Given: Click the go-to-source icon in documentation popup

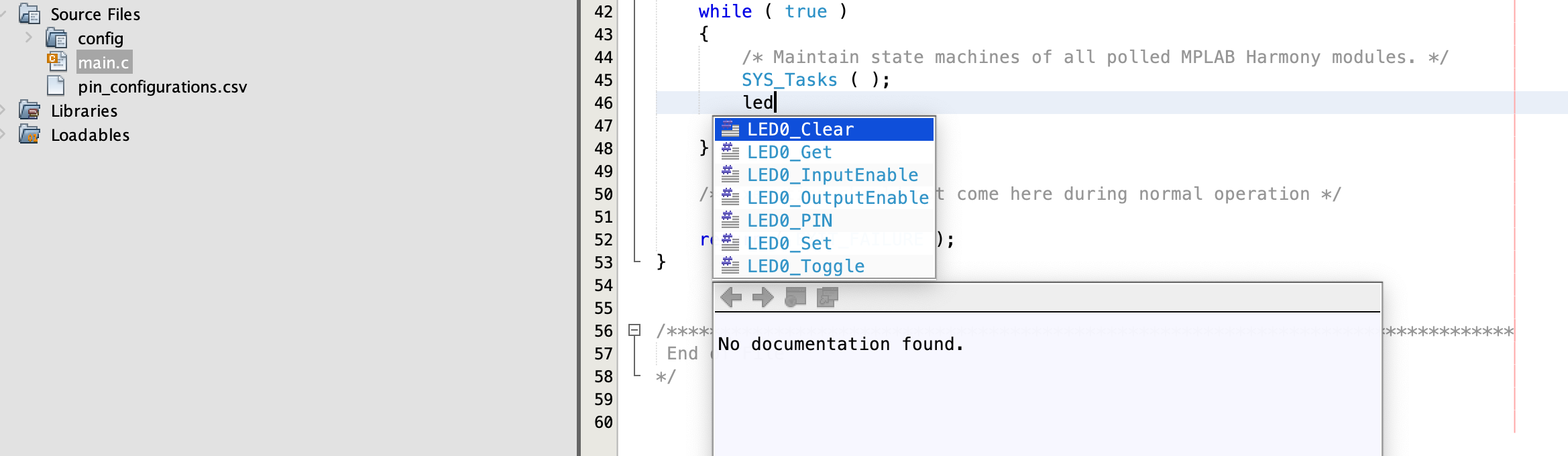Looking at the screenshot, I should click(x=828, y=297).
